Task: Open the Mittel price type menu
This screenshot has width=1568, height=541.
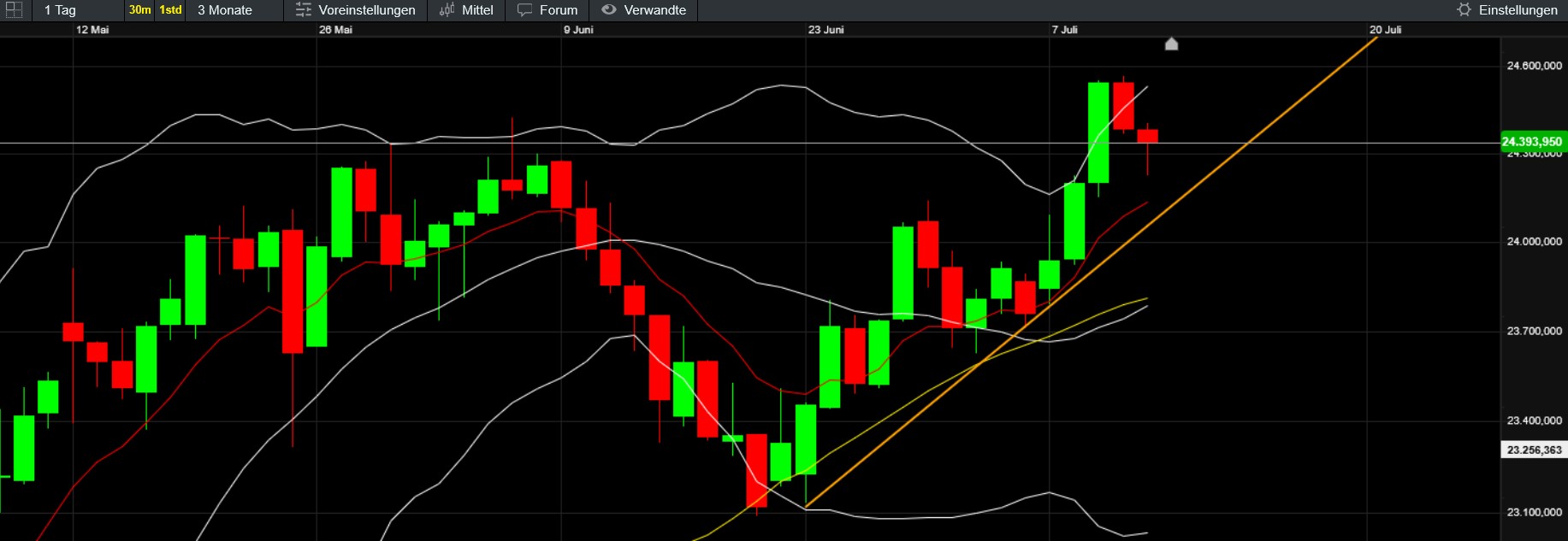Action: click(x=477, y=10)
